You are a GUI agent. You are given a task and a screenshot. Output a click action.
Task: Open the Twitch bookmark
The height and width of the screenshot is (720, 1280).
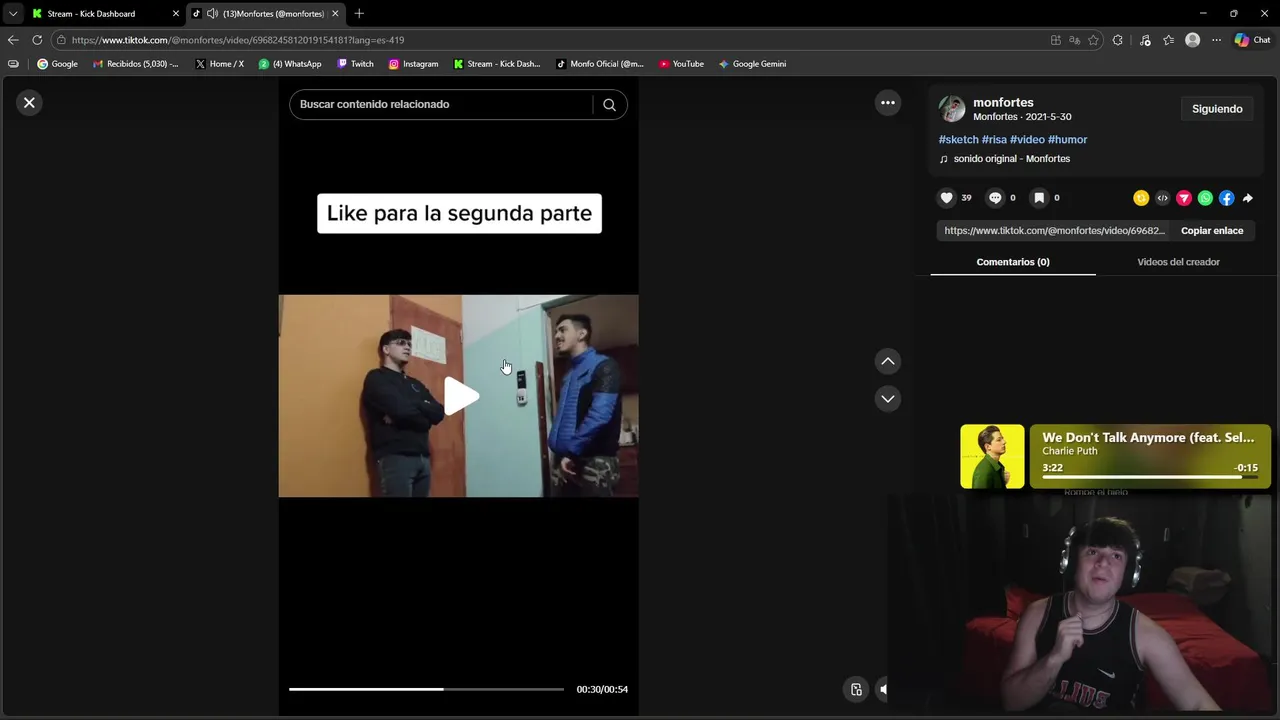[355, 64]
